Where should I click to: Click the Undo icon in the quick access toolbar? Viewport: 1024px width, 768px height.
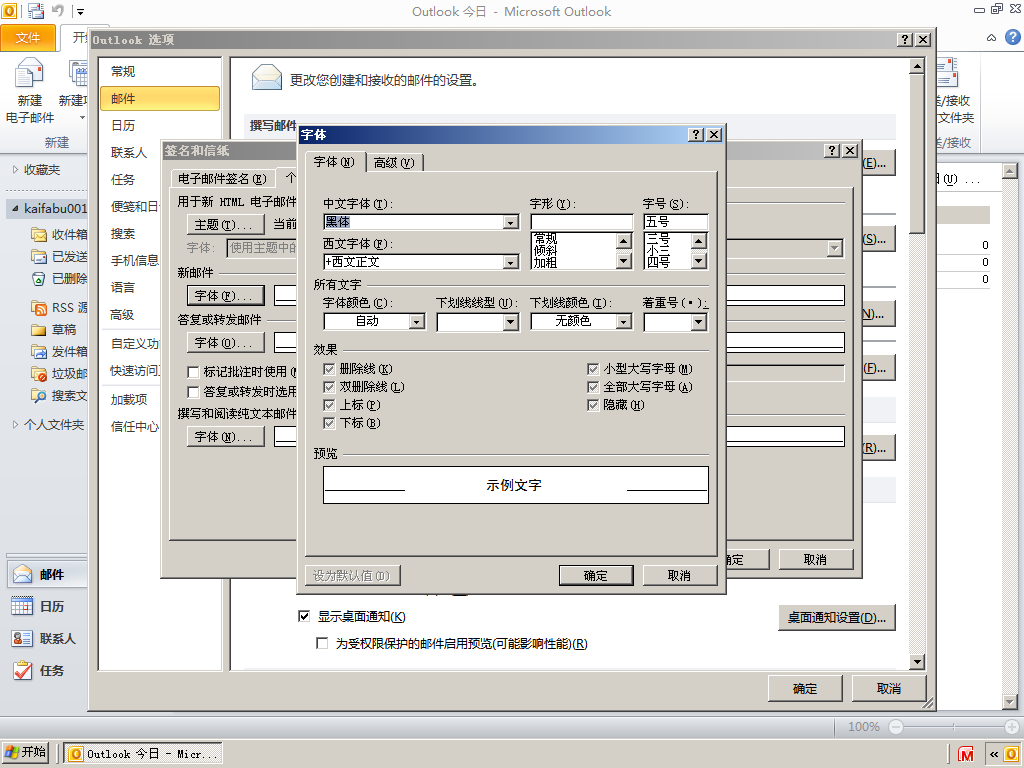coord(57,10)
